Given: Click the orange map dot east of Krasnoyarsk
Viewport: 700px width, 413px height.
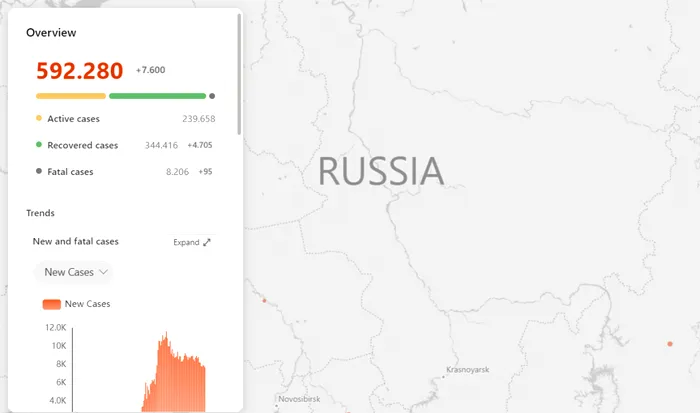Looking at the screenshot, I should pos(670,344).
